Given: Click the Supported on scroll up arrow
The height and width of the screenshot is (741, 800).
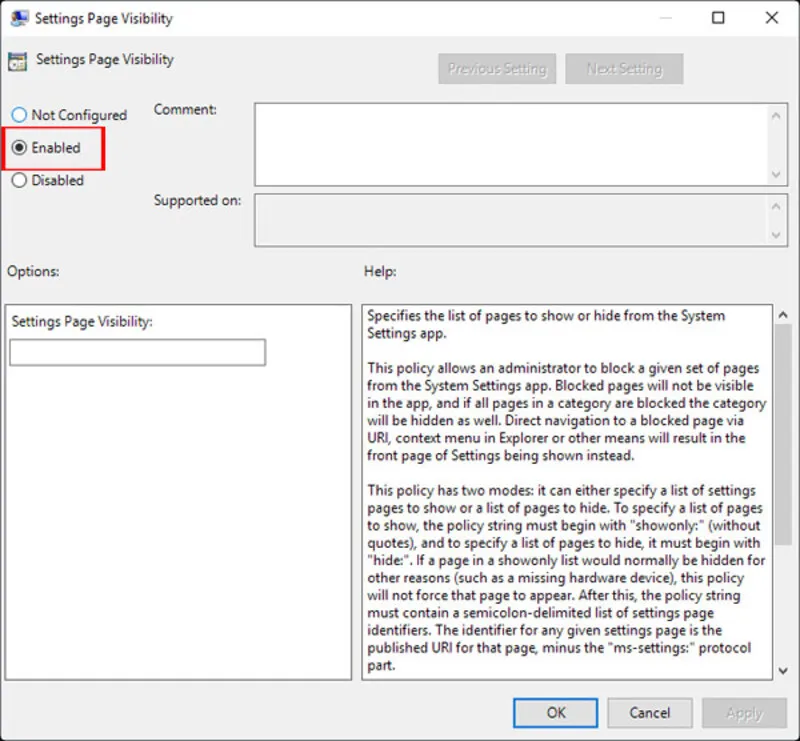Looking at the screenshot, I should tap(776, 206).
